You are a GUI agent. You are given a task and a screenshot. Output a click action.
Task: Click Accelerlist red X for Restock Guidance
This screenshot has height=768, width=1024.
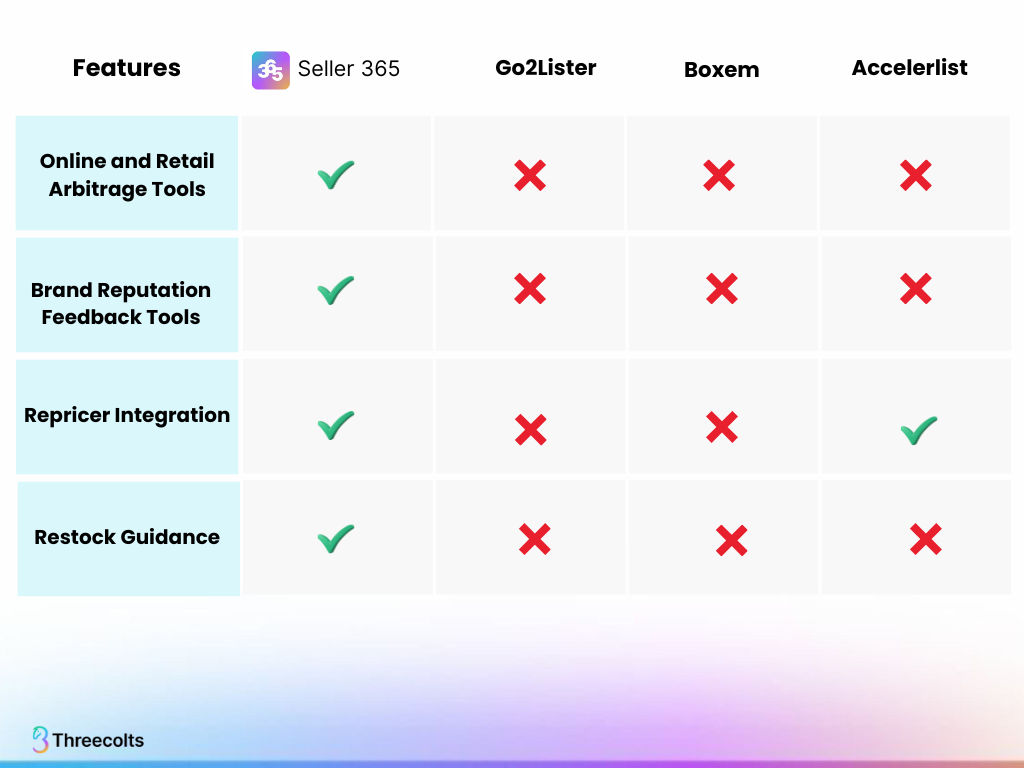pyautogui.click(x=925, y=540)
